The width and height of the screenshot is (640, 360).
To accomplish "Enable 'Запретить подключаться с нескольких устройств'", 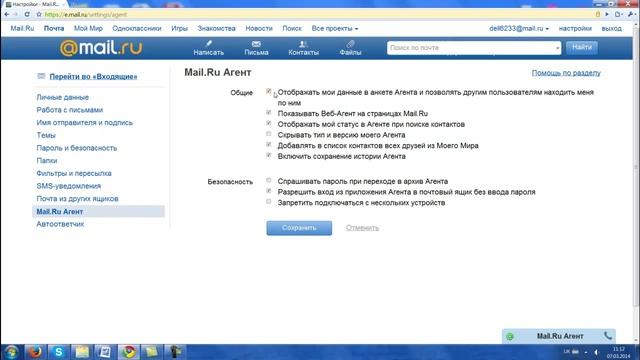I will 269,202.
